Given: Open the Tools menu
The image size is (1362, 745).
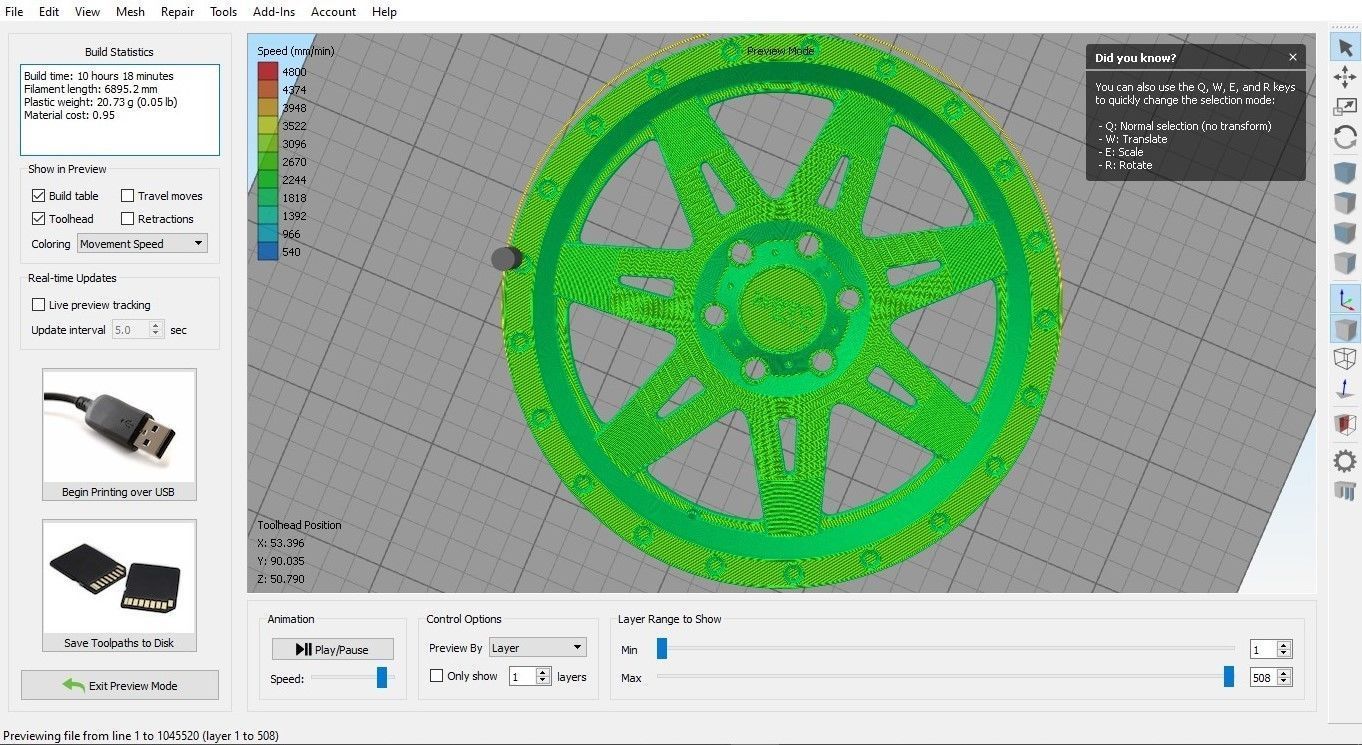Looking at the screenshot, I should point(224,12).
